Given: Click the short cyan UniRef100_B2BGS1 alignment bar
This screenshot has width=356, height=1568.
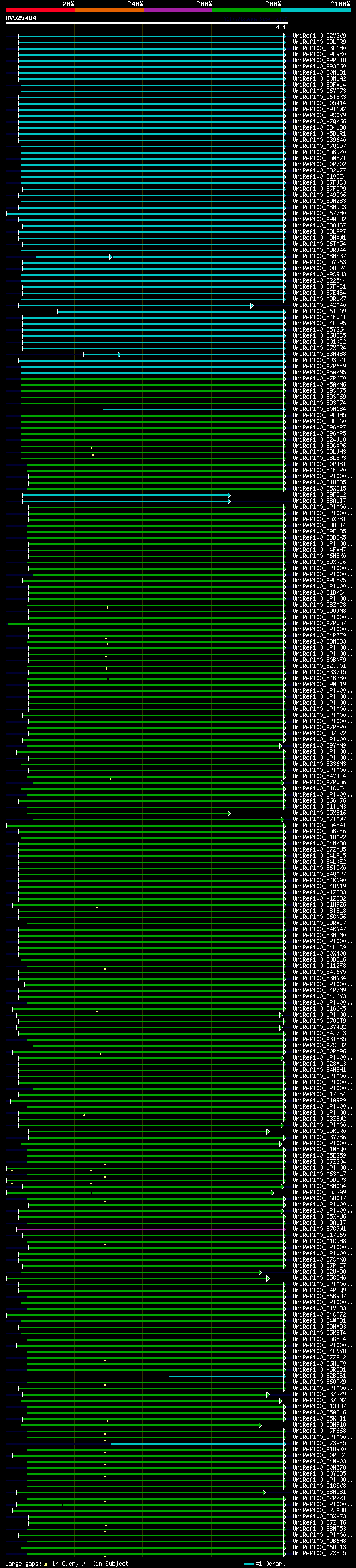Looking at the screenshot, I should tap(227, 1377).
